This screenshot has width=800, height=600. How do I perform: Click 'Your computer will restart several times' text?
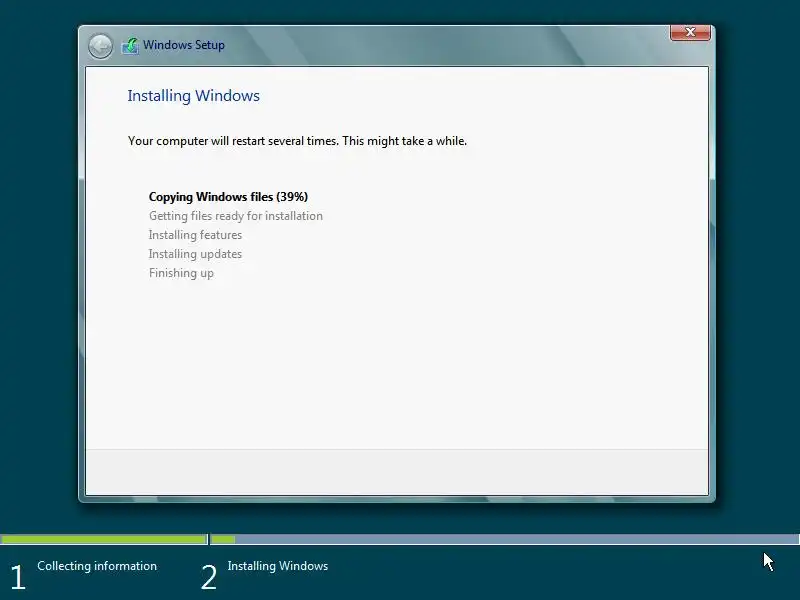point(233,141)
